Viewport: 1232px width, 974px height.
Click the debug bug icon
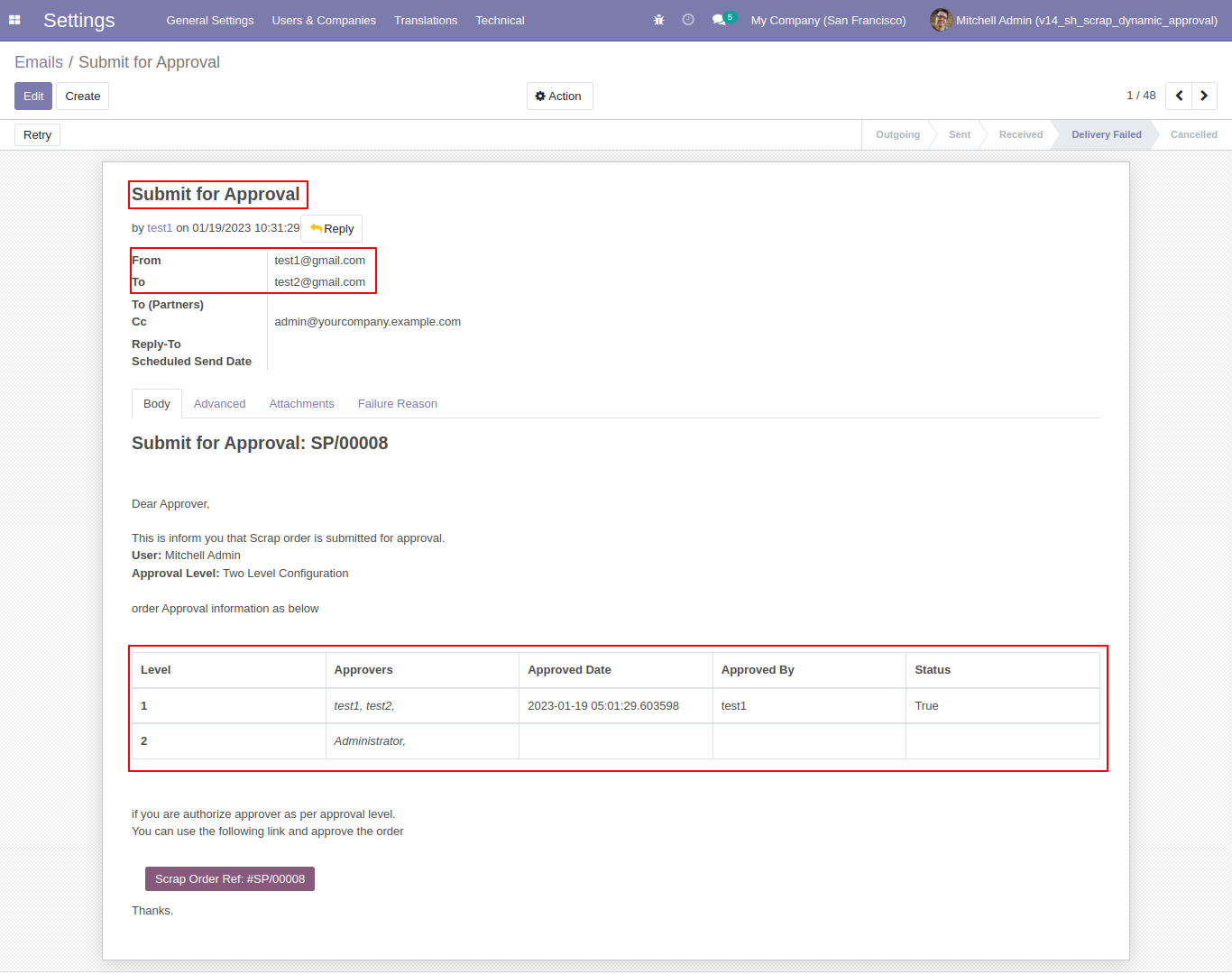click(658, 20)
